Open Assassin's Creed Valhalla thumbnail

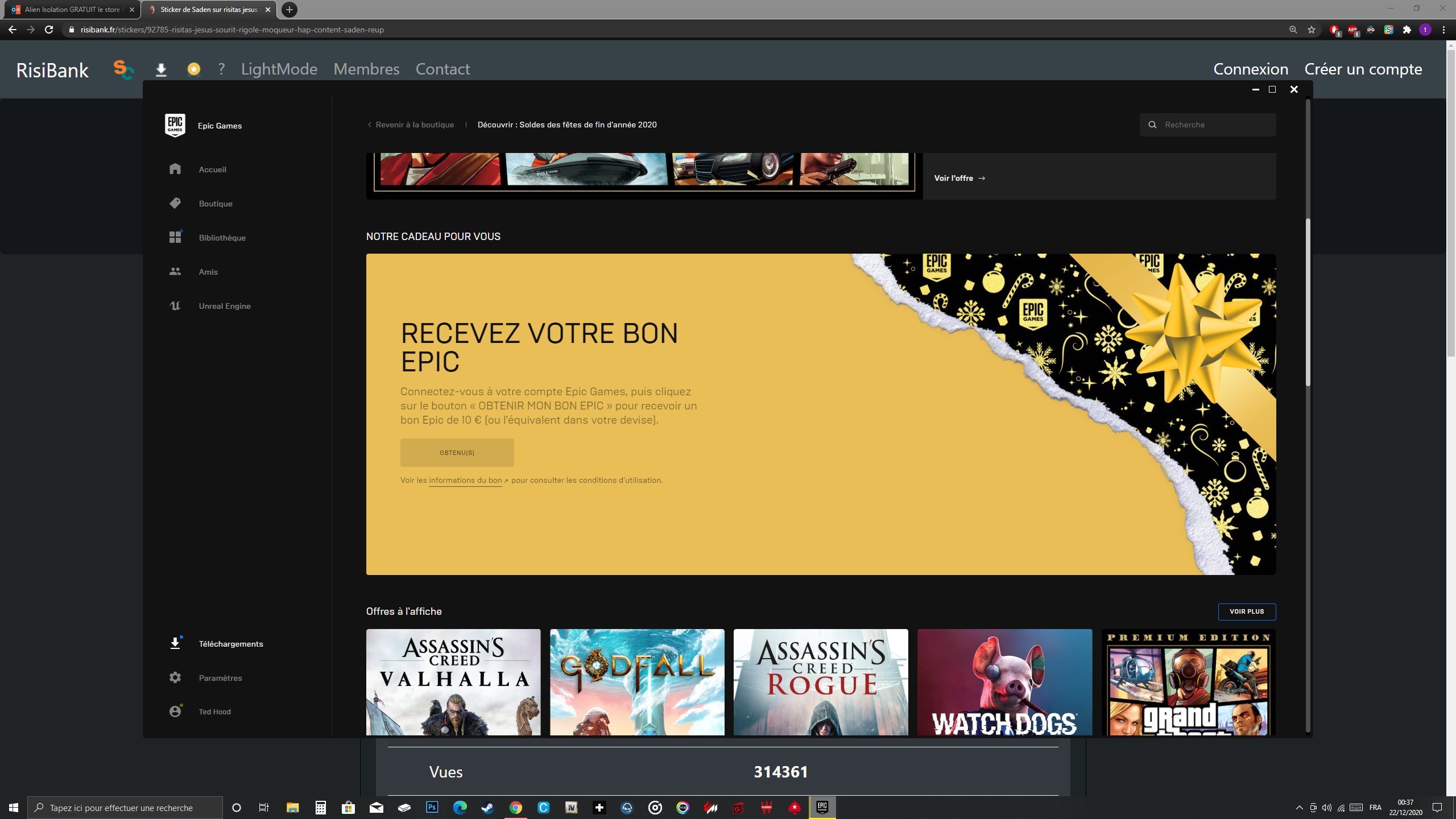tap(453, 682)
